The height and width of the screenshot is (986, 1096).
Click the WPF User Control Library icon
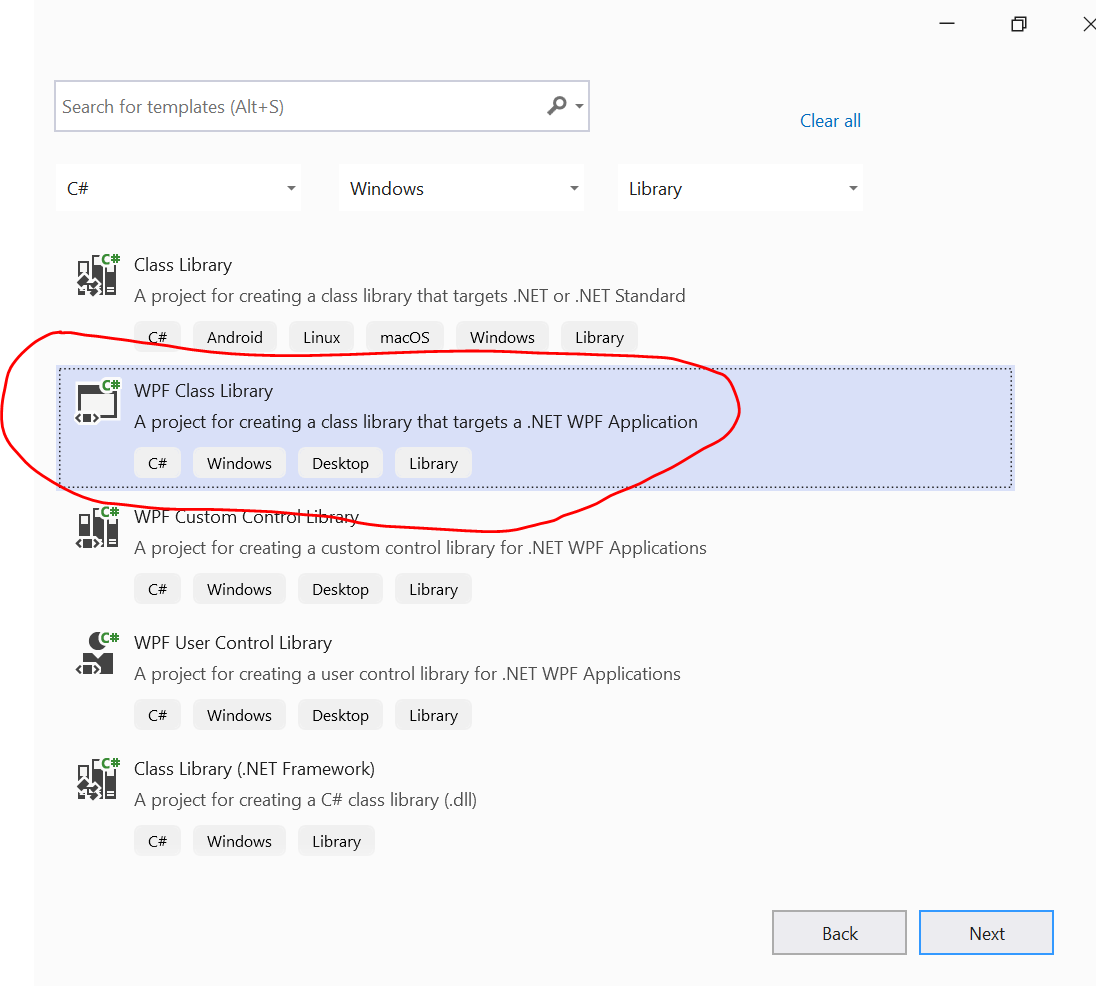pyautogui.click(x=96, y=653)
